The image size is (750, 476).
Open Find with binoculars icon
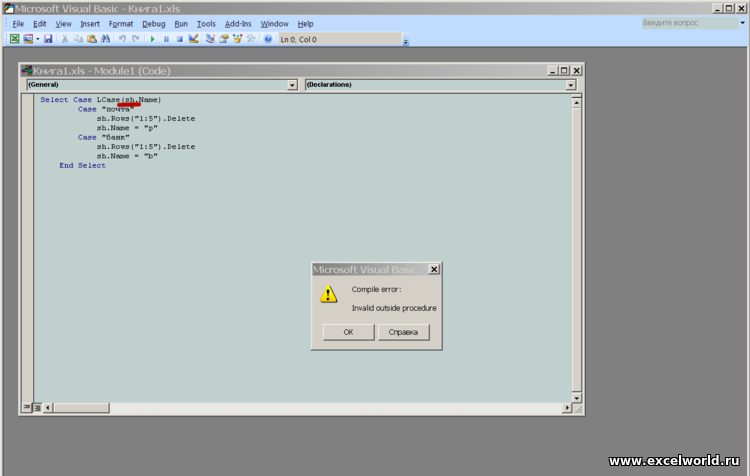tap(105, 39)
